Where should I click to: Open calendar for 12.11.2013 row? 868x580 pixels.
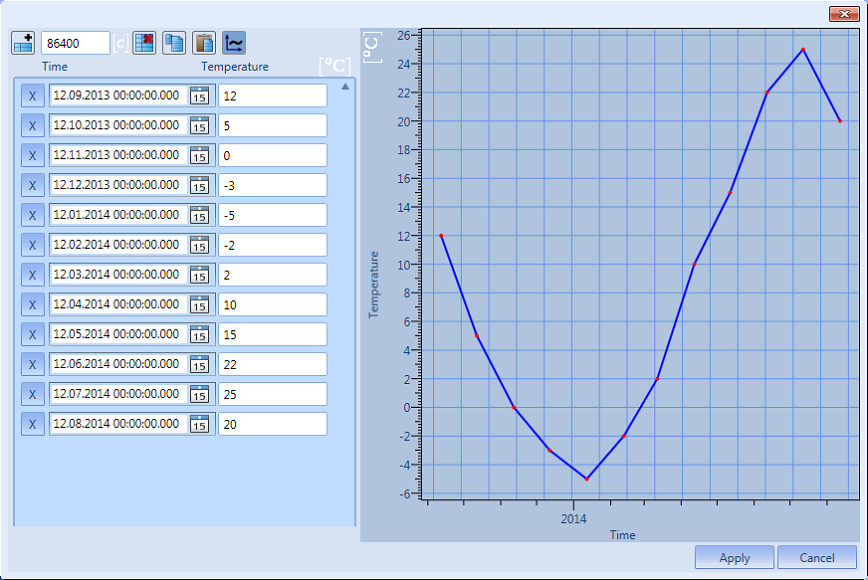[200, 156]
